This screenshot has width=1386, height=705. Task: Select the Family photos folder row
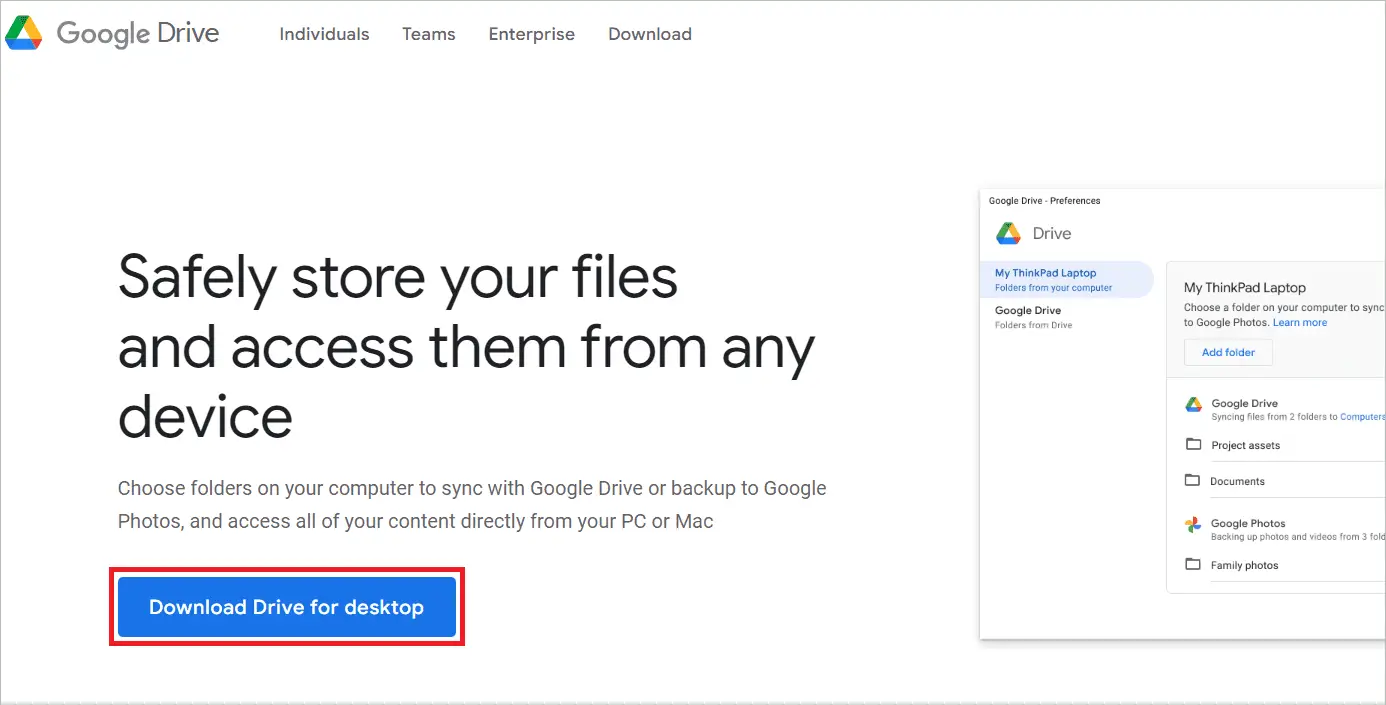click(x=1245, y=564)
